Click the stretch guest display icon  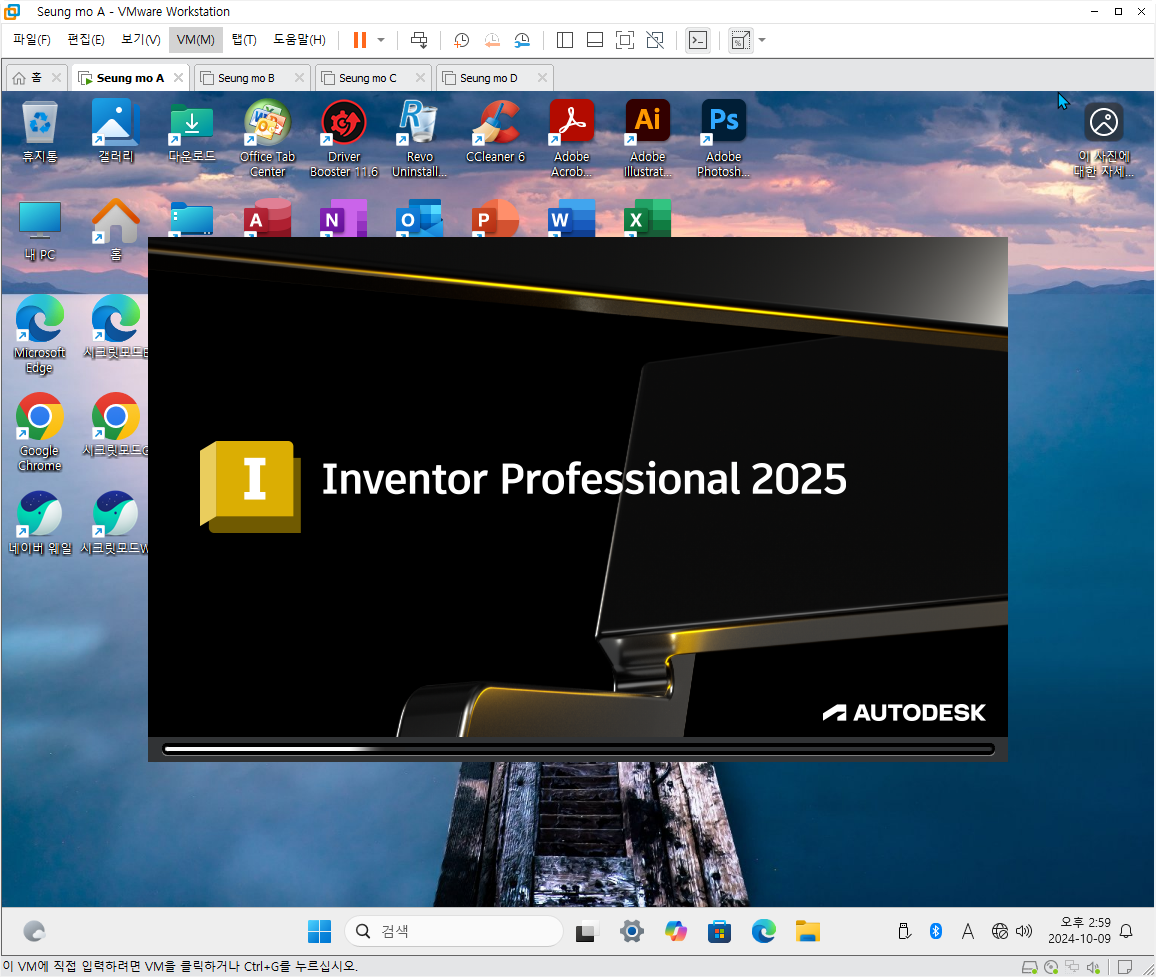740,40
